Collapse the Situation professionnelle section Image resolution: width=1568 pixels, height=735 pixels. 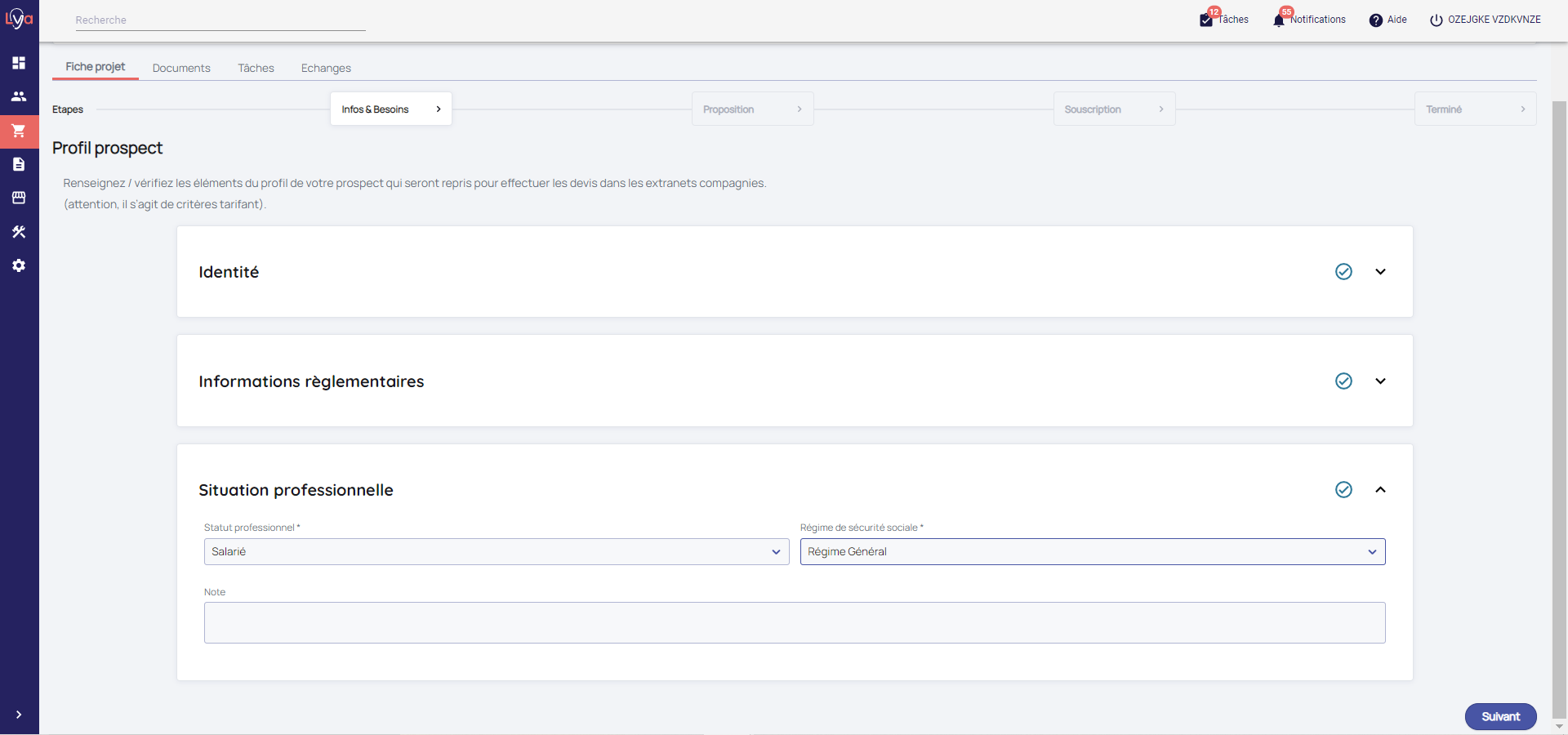(1380, 490)
